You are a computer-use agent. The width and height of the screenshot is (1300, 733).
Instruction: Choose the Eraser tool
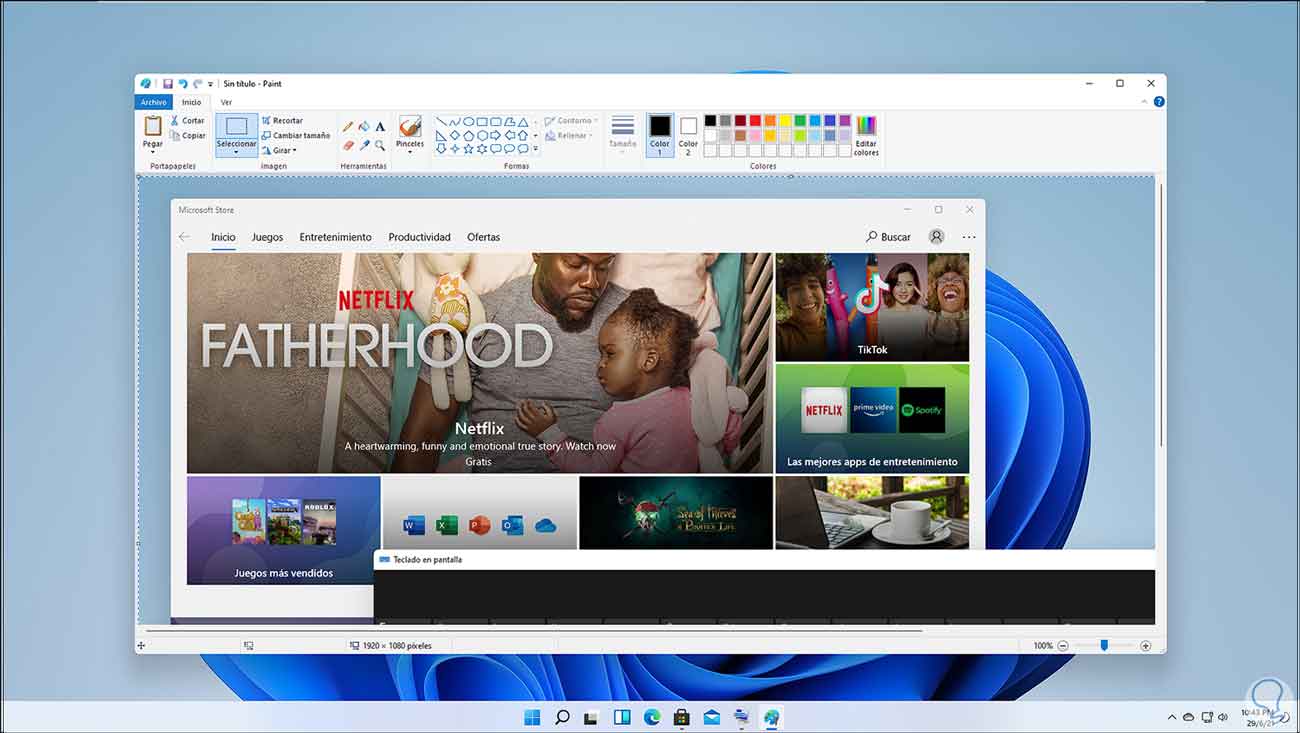tap(348, 145)
